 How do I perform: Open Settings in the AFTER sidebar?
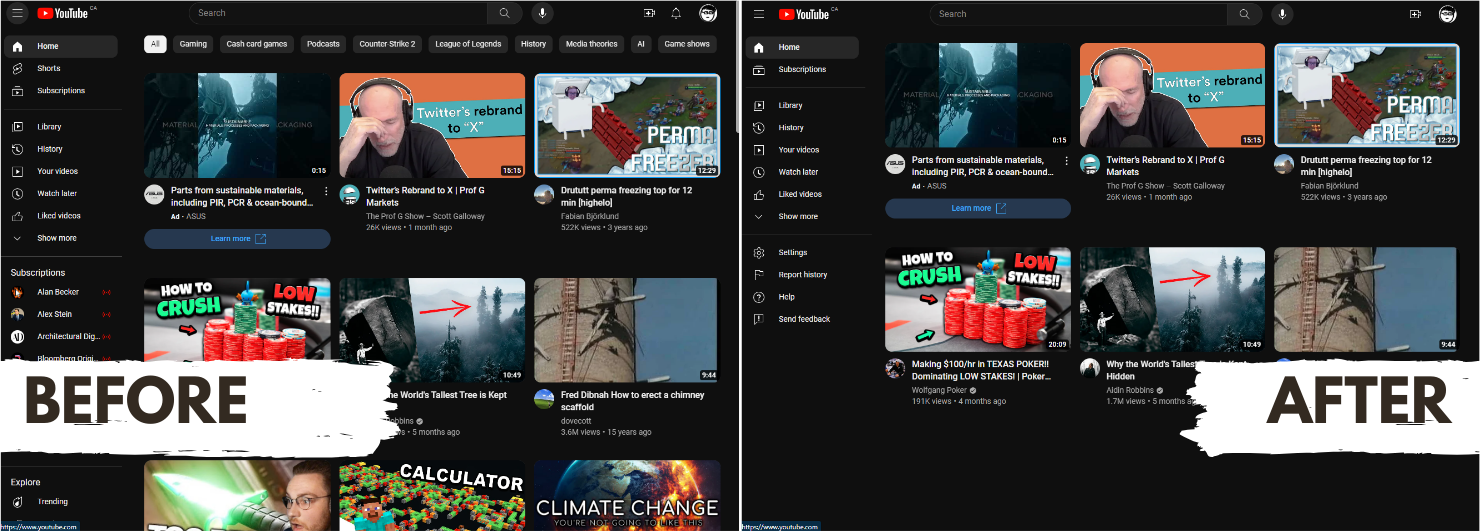click(802, 252)
